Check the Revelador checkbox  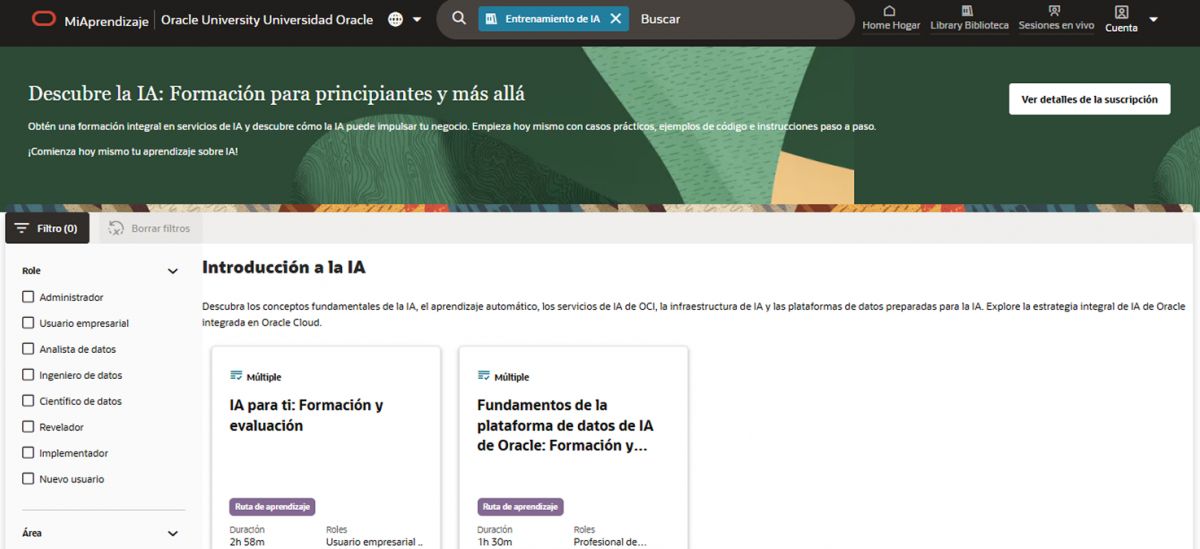tap(28, 427)
